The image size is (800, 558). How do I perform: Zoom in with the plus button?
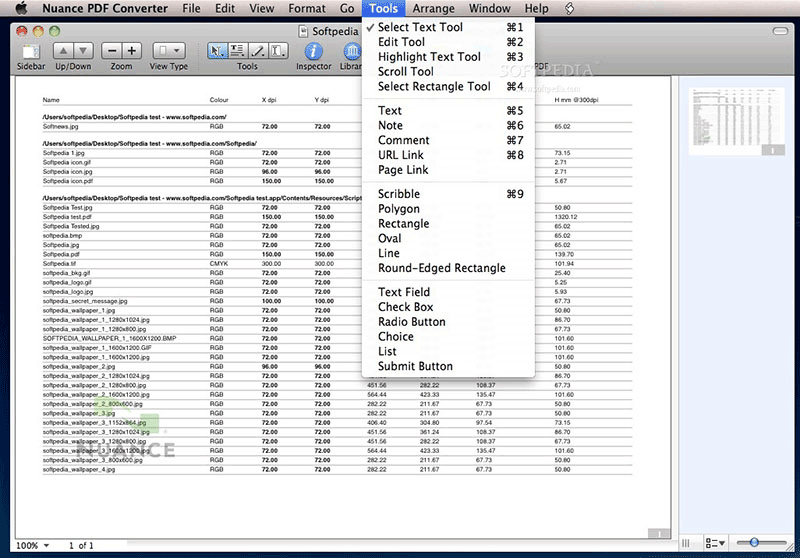pyautogui.click(x=132, y=50)
